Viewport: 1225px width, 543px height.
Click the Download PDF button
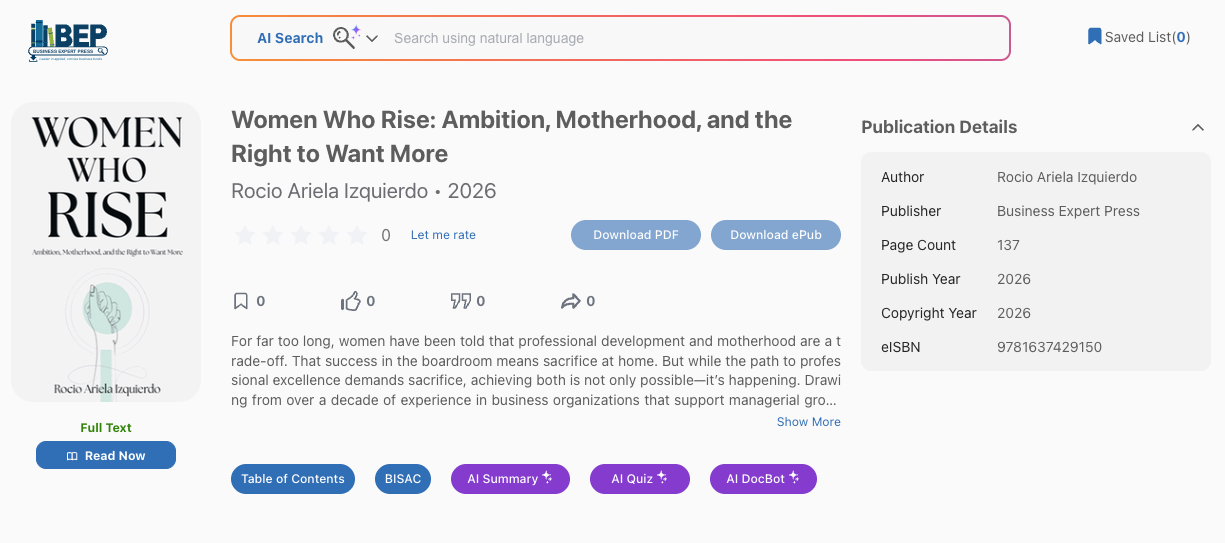tap(636, 235)
